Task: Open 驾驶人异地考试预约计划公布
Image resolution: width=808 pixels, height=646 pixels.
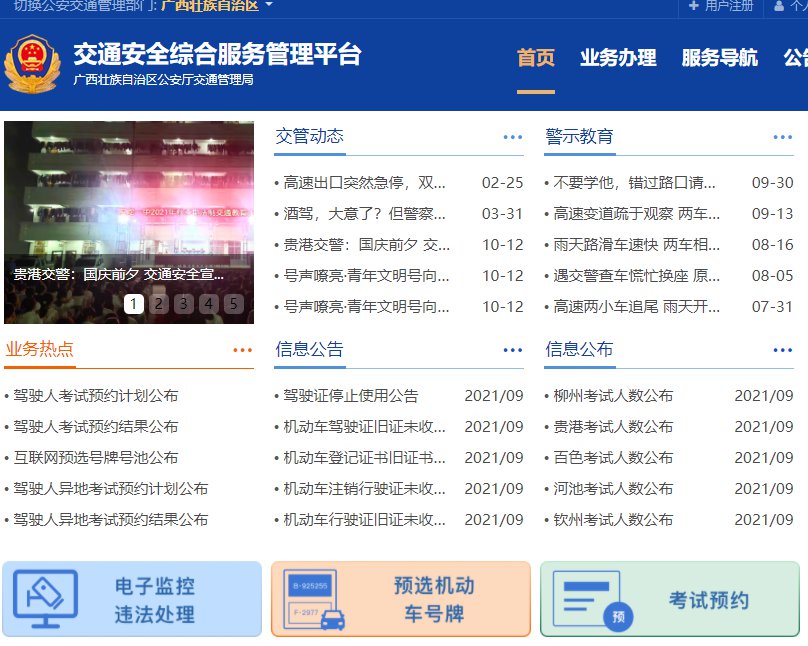Action: click(111, 488)
